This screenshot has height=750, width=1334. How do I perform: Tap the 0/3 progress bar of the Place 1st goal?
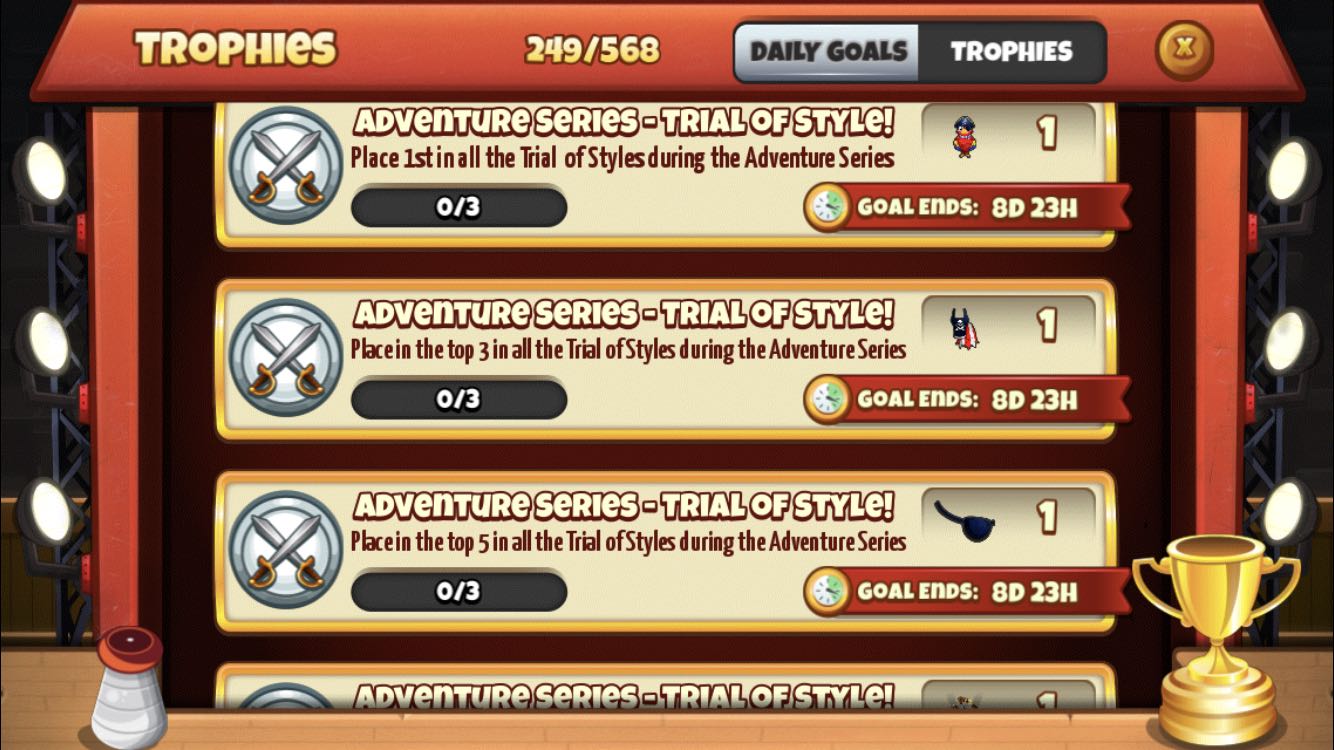coord(459,207)
